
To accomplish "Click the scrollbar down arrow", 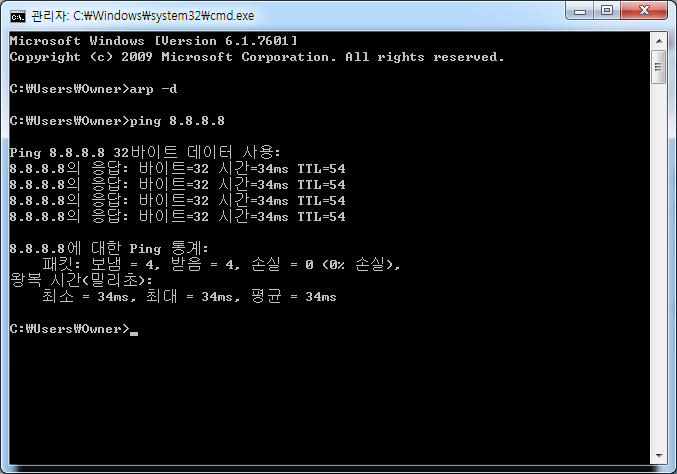I will click(x=659, y=455).
